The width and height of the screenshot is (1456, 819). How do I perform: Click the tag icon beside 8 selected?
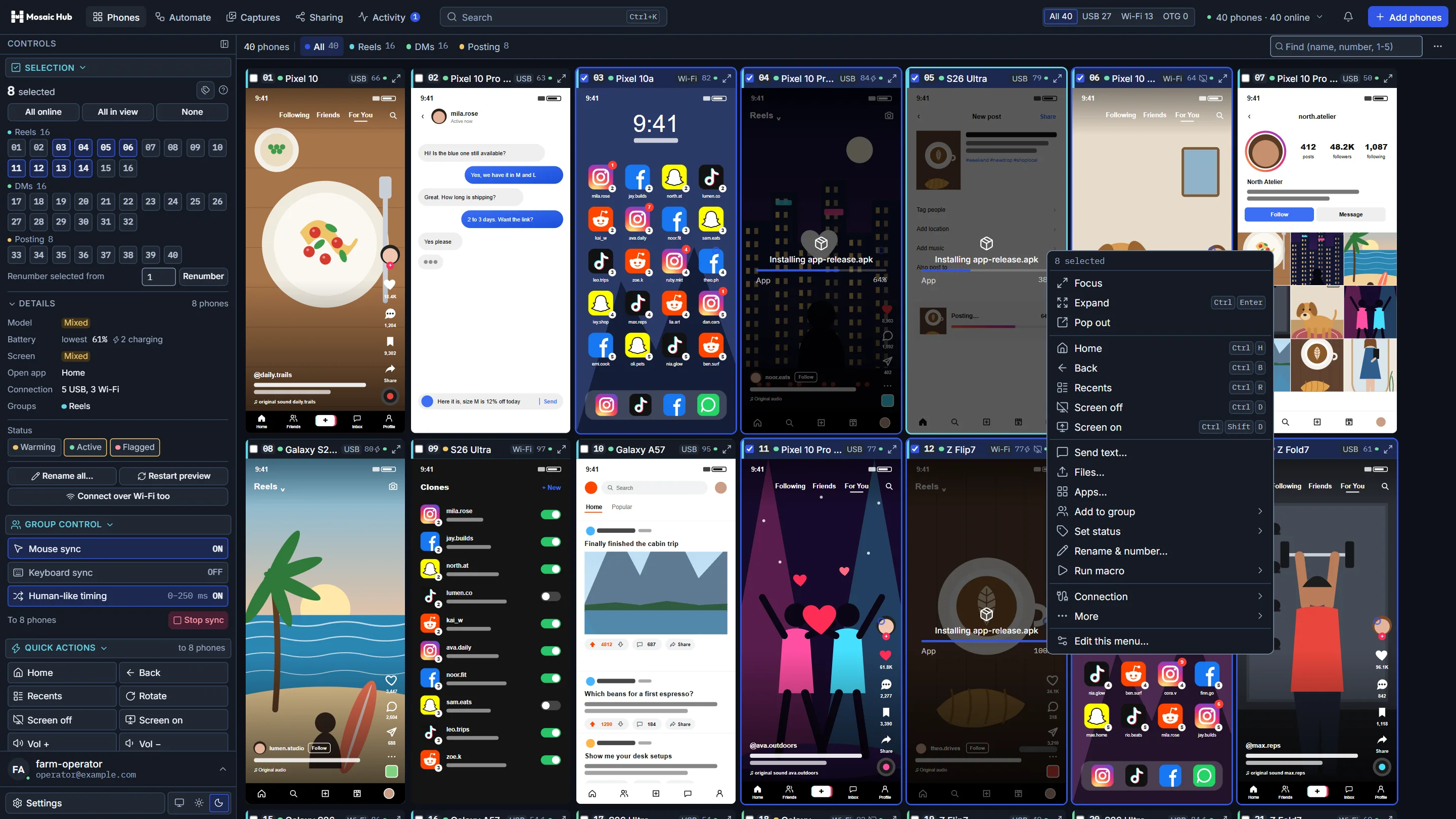[205, 90]
